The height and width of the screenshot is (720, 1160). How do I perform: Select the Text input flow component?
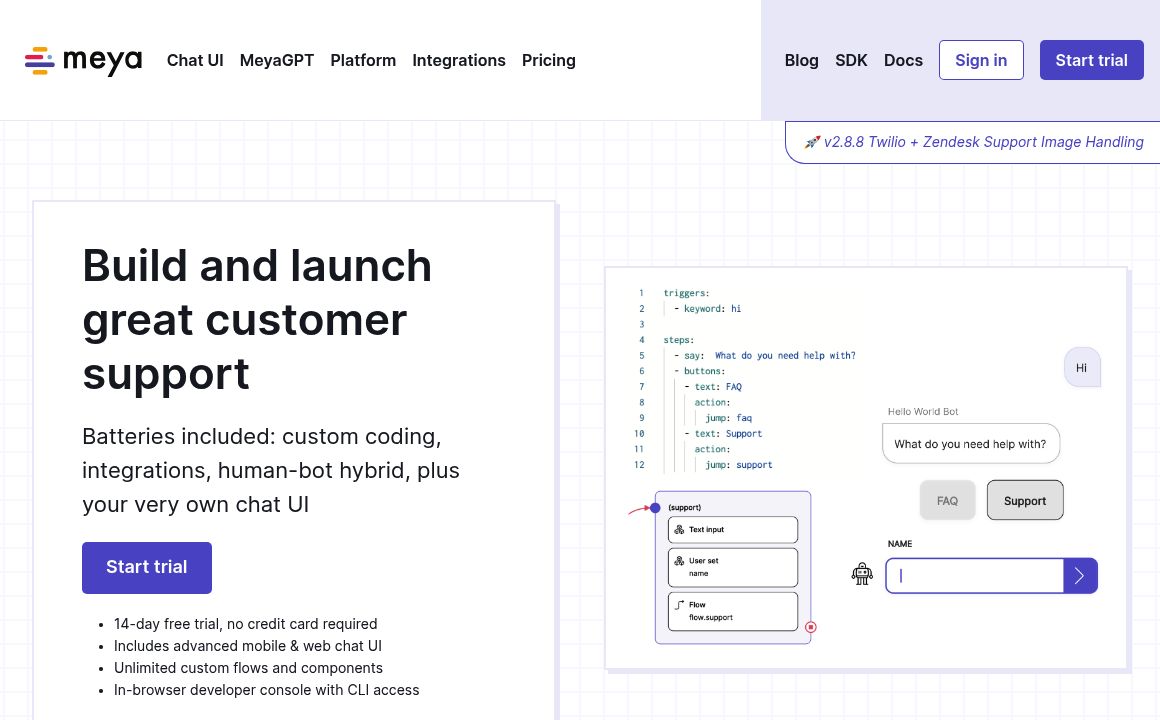[733, 529]
